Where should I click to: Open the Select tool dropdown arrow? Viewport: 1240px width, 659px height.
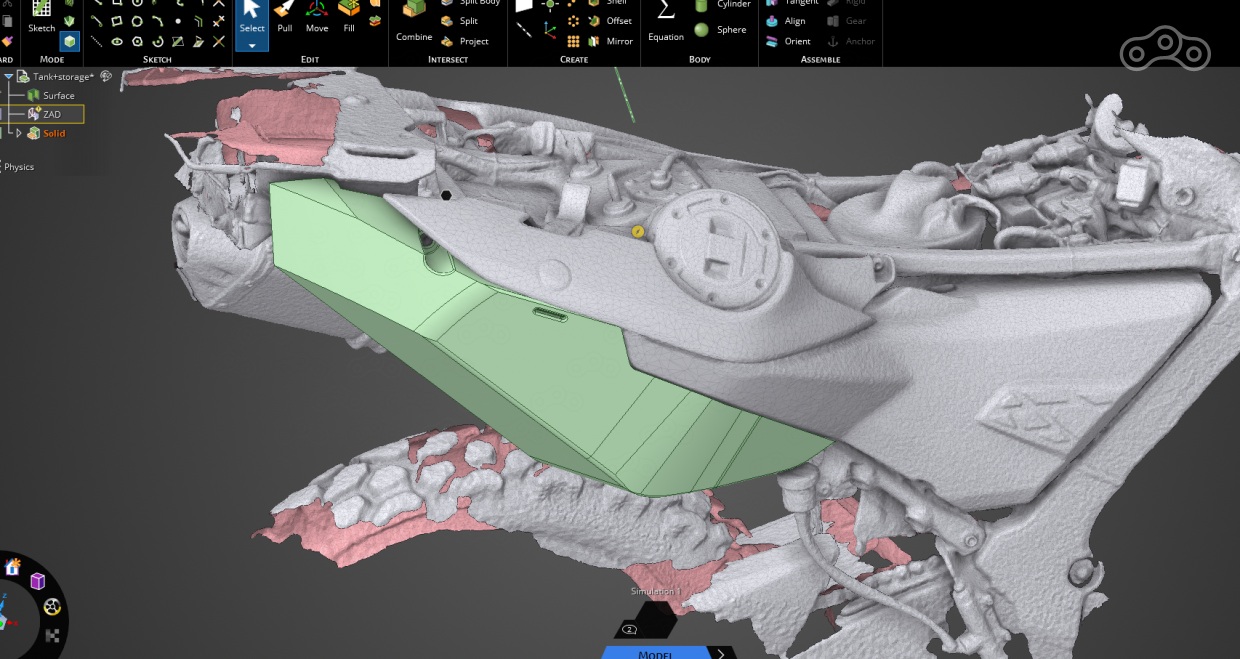pyautogui.click(x=252, y=45)
